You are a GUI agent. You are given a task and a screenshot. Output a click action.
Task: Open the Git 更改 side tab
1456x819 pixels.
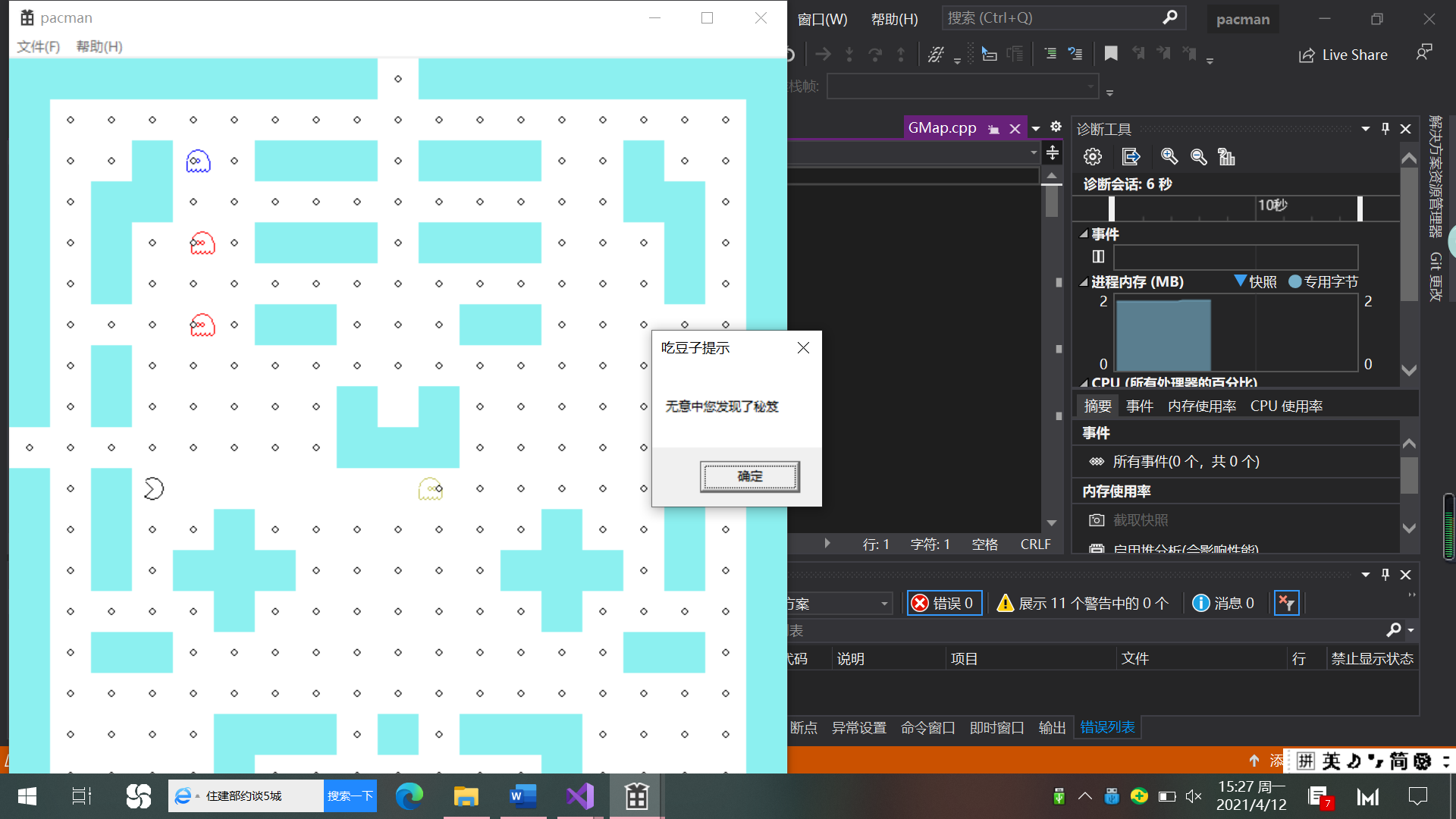tap(1436, 276)
